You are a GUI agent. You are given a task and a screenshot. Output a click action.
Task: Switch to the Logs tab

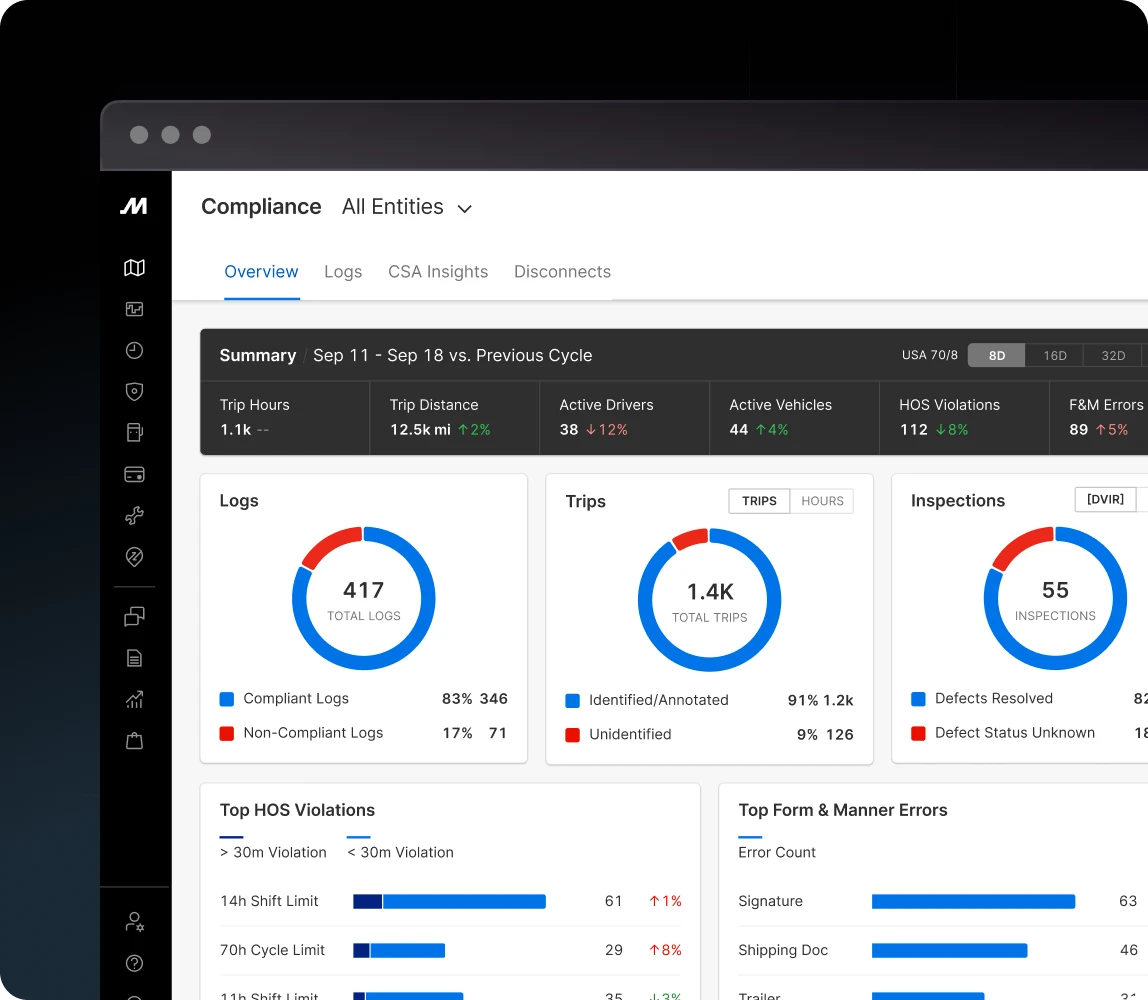click(x=343, y=272)
